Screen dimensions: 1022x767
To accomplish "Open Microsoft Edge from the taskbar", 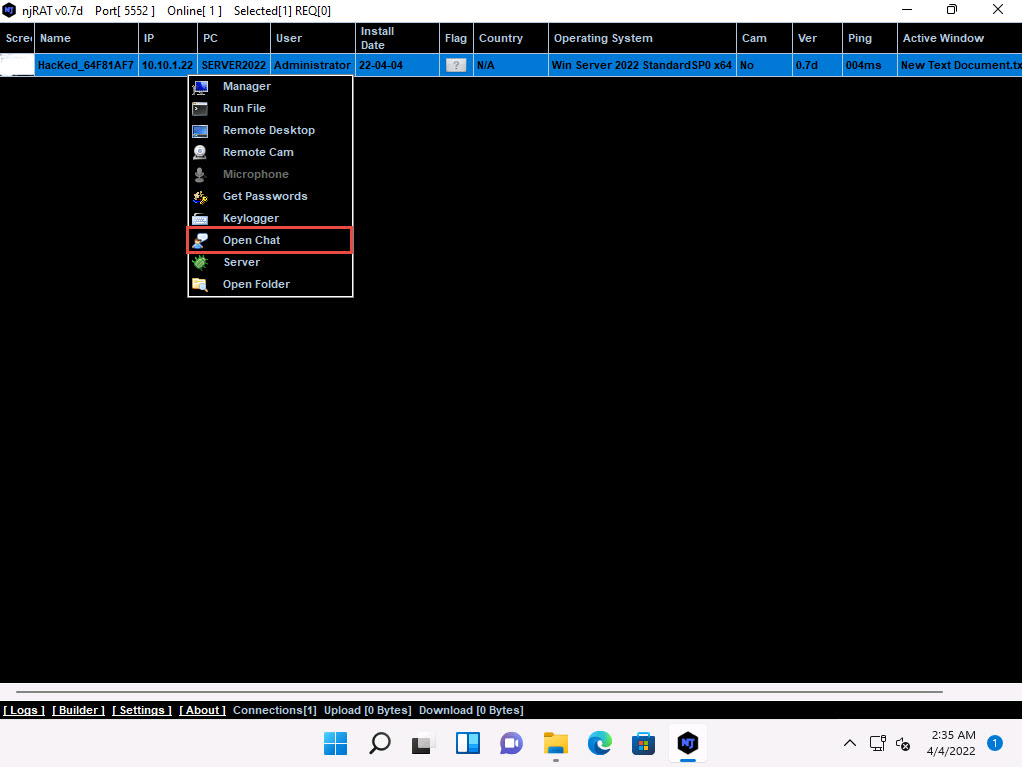I will tap(599, 743).
